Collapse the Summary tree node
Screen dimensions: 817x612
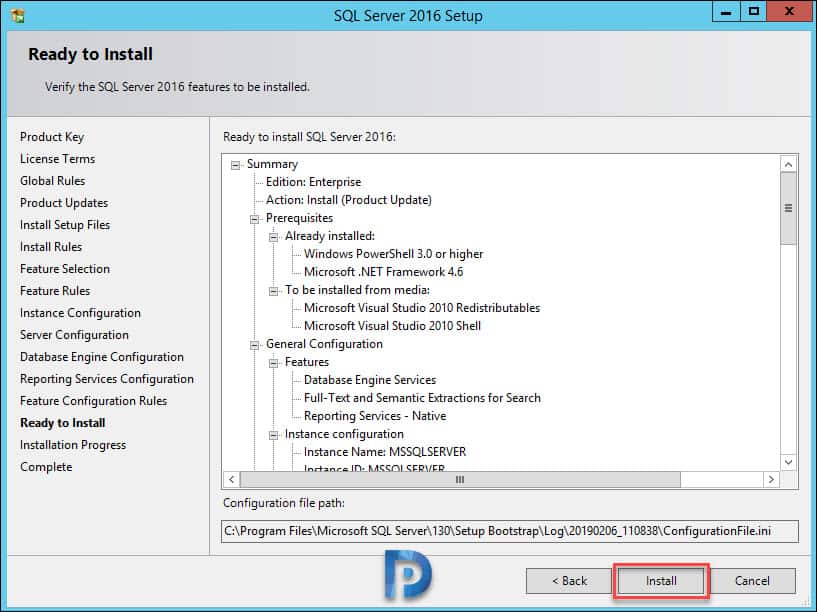236,165
